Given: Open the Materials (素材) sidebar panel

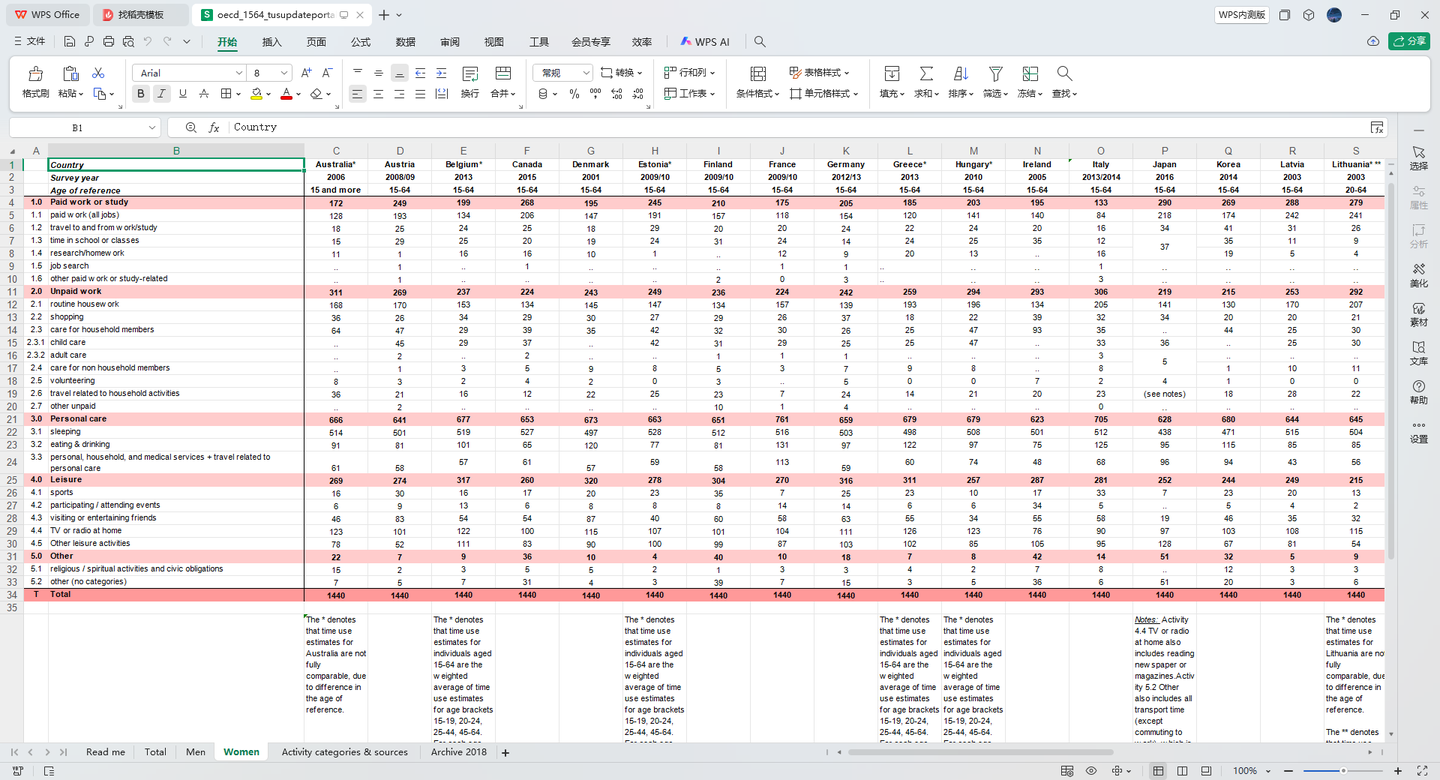Looking at the screenshot, I should click(1419, 313).
